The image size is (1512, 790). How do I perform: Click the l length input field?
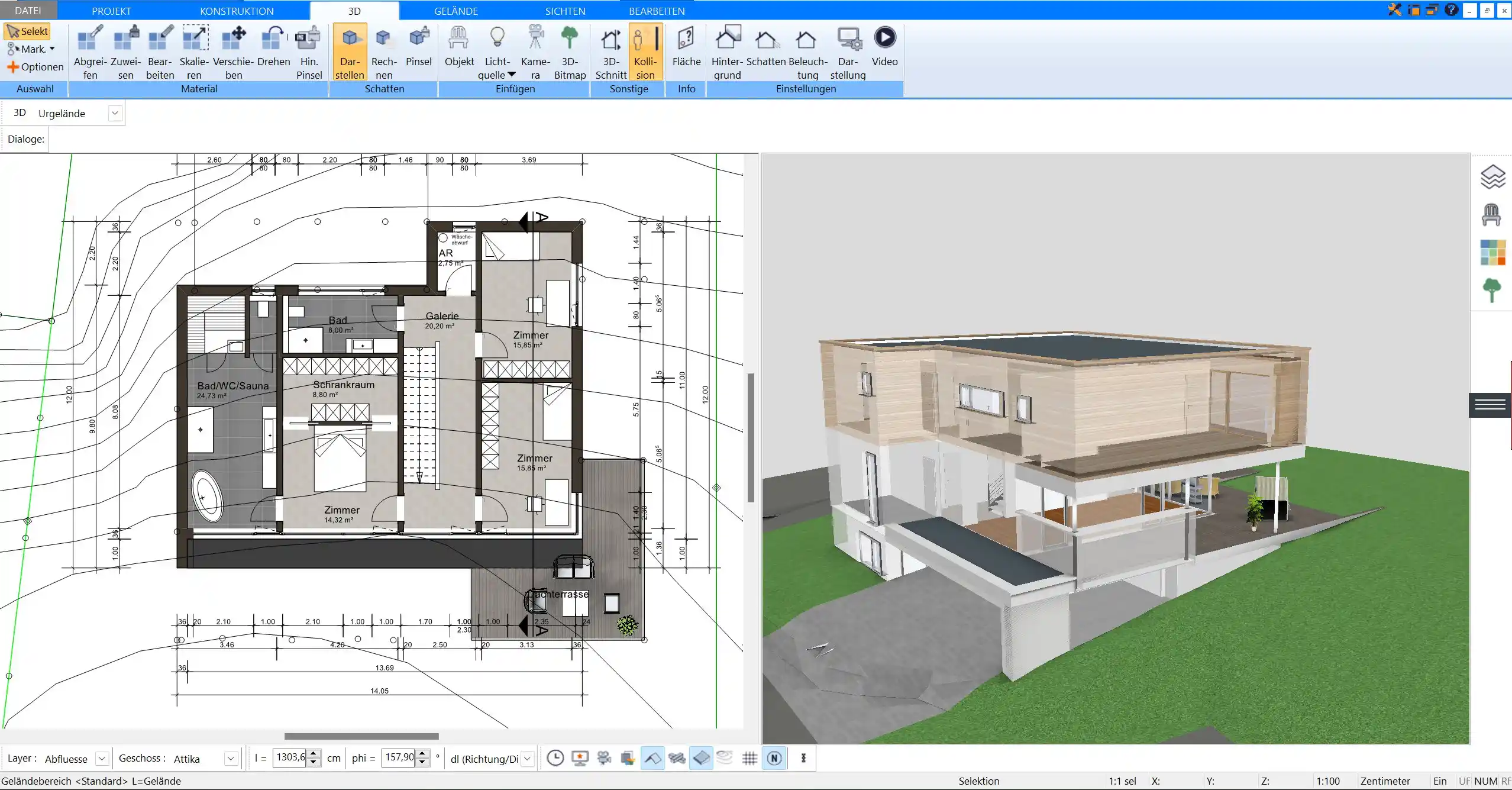(290, 758)
